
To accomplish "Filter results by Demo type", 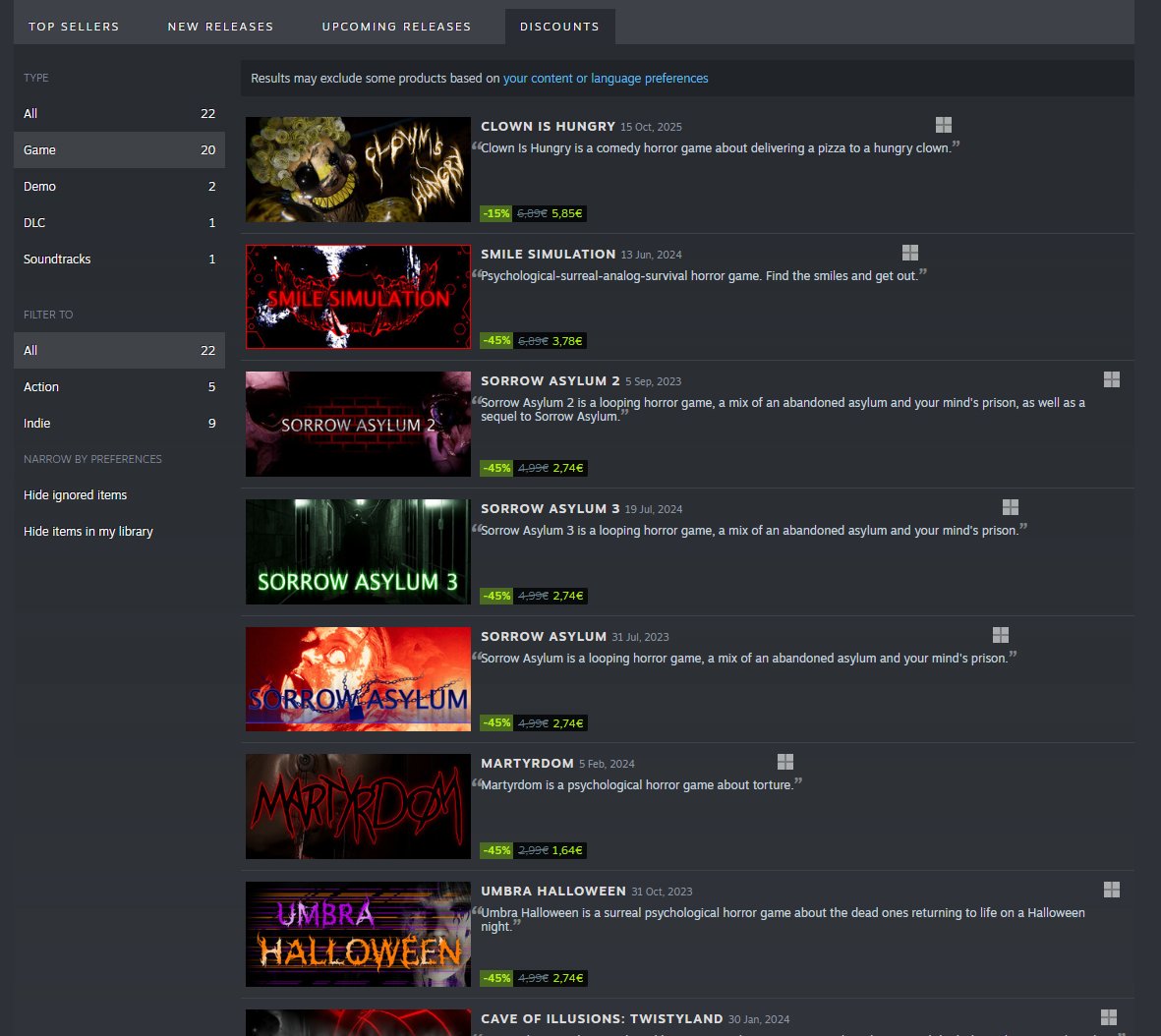I will click(119, 186).
